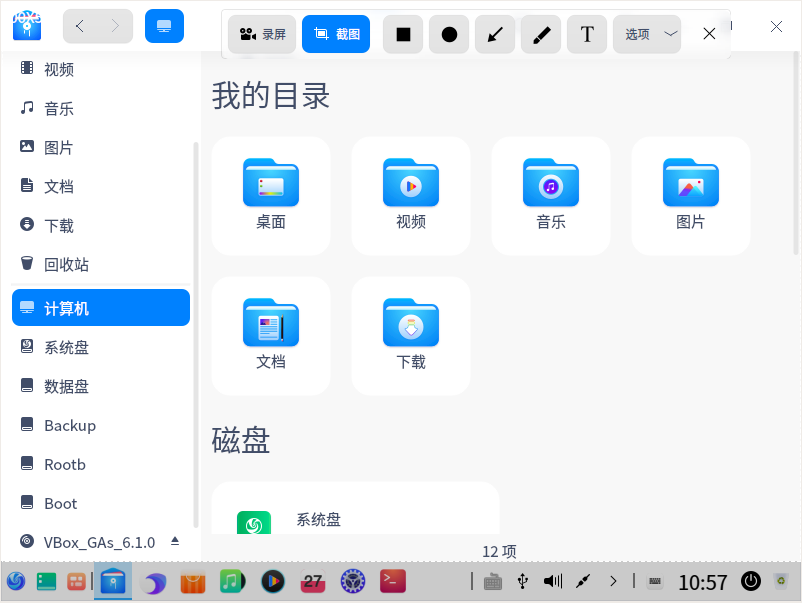Eject the VBox_GAs_6.1.0 disc

click(175, 541)
